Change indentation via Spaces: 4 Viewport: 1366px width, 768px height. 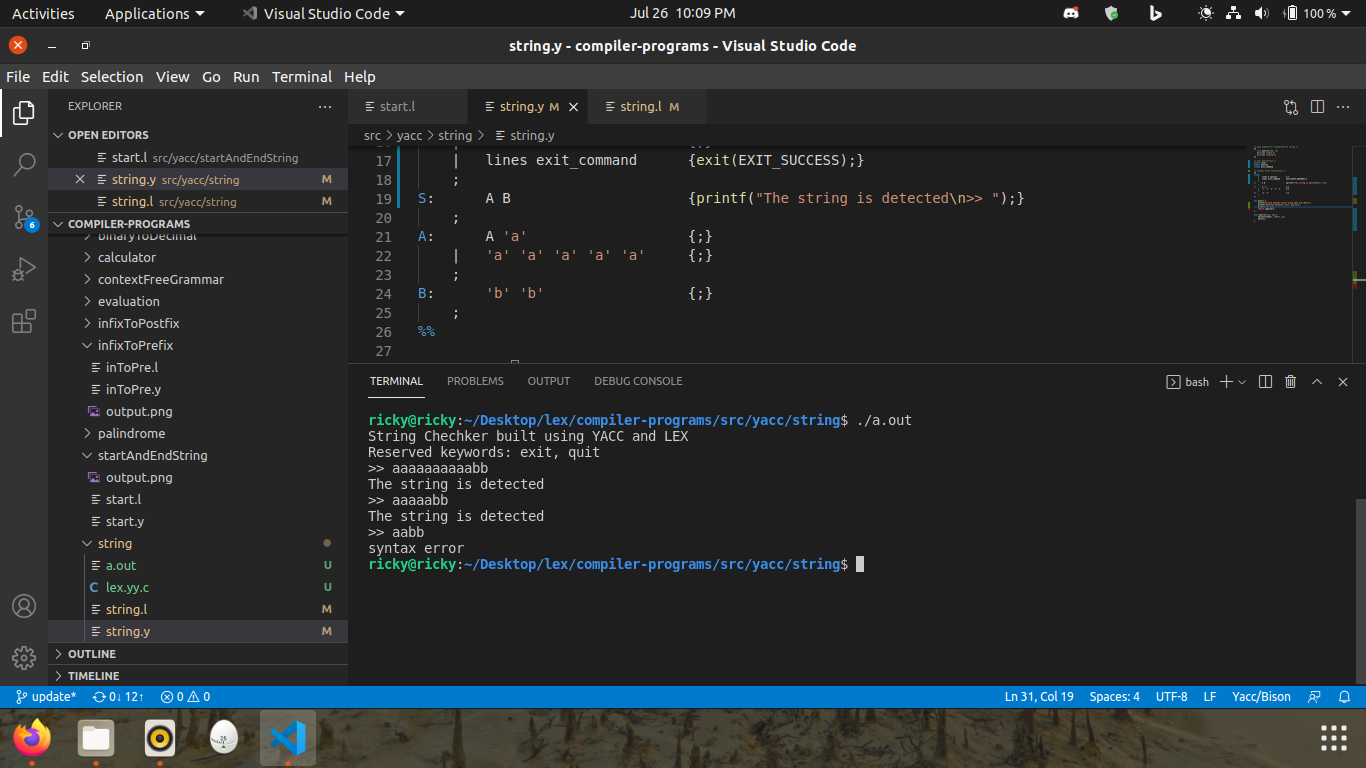click(x=1114, y=697)
